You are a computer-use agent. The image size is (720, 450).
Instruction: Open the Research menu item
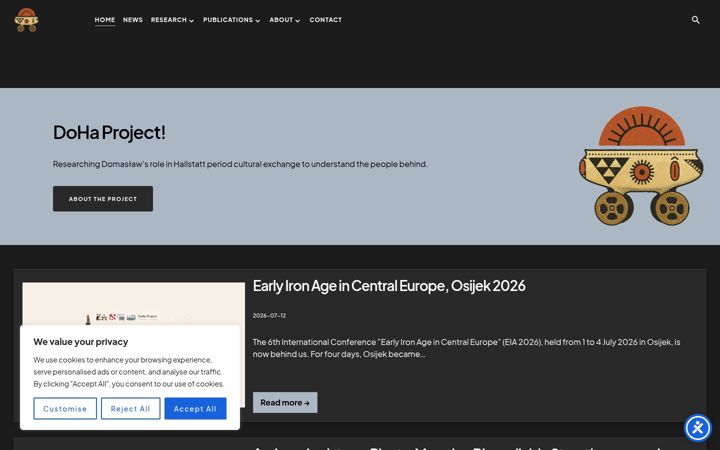(x=169, y=20)
